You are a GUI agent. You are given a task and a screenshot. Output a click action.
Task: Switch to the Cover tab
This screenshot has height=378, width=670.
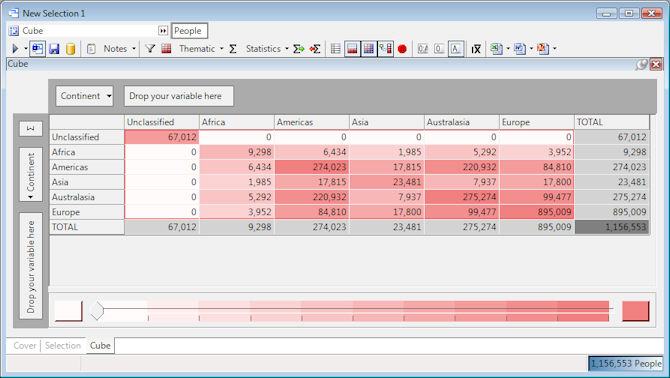[x=24, y=346]
